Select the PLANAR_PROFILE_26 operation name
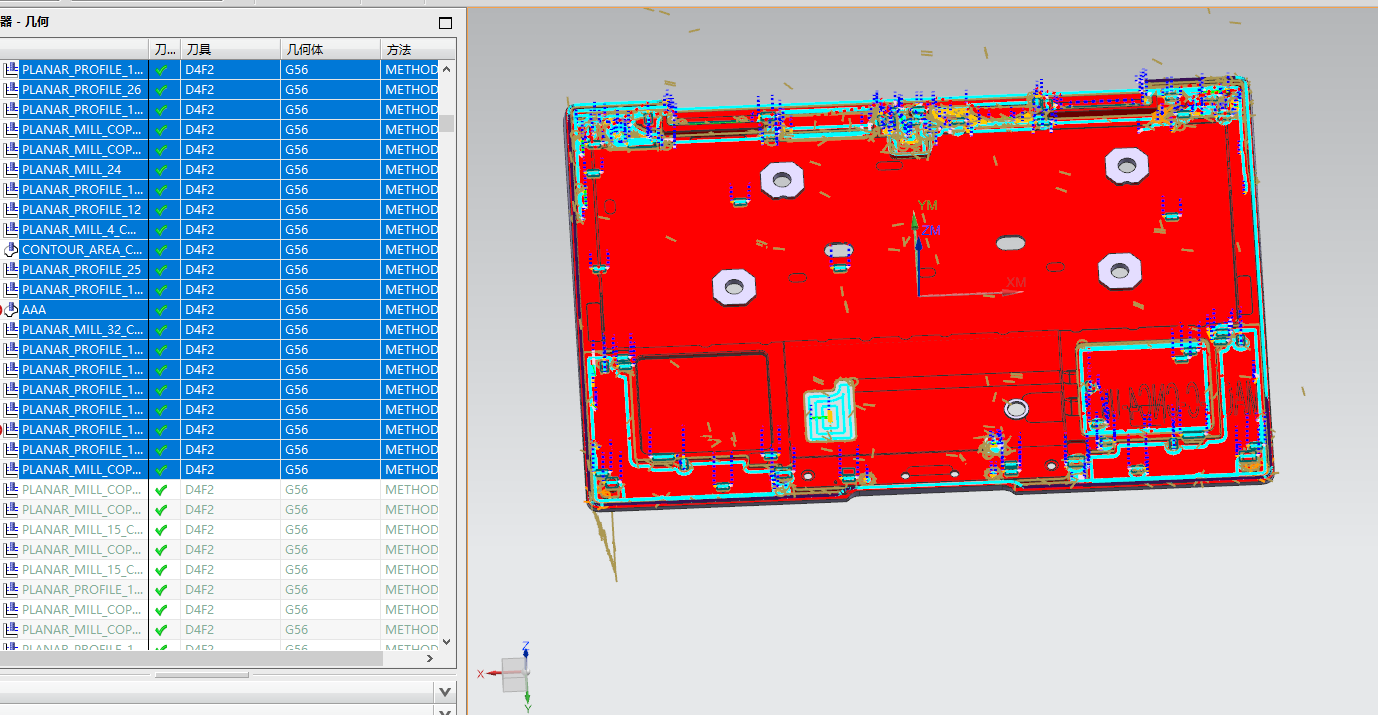The height and width of the screenshot is (715, 1378). [81, 90]
